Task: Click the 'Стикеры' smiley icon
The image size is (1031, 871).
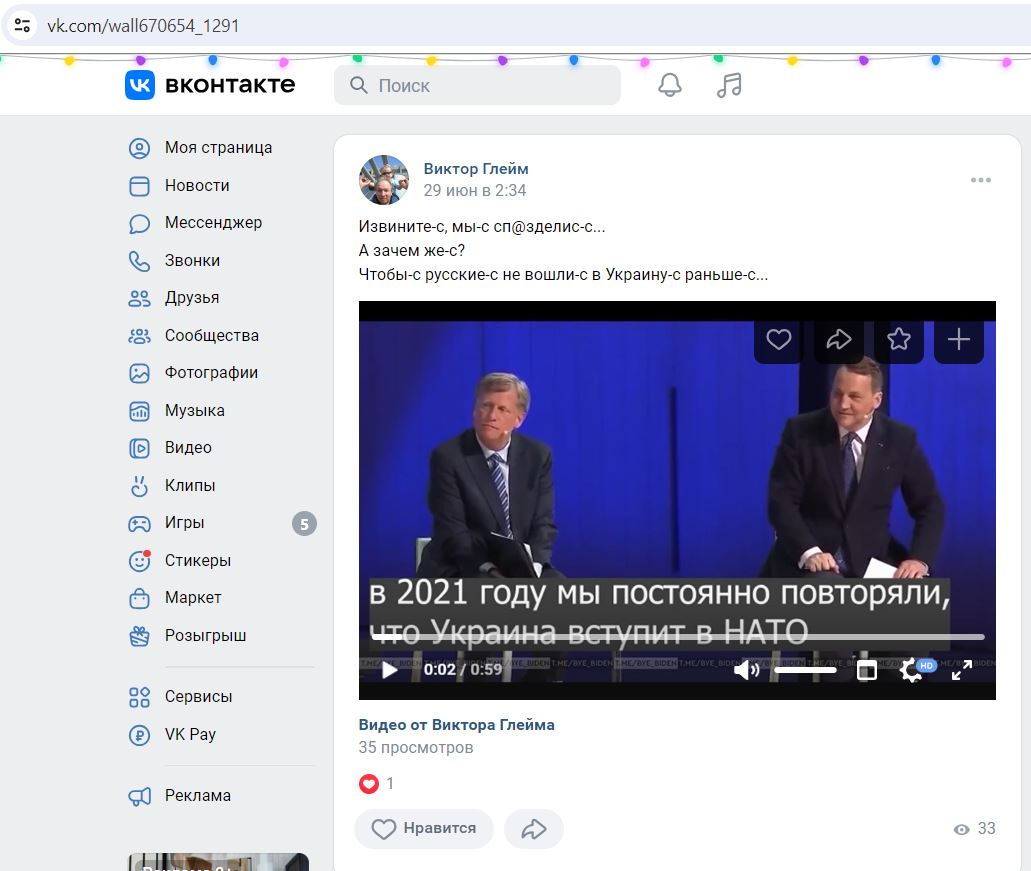Action: tap(139, 561)
